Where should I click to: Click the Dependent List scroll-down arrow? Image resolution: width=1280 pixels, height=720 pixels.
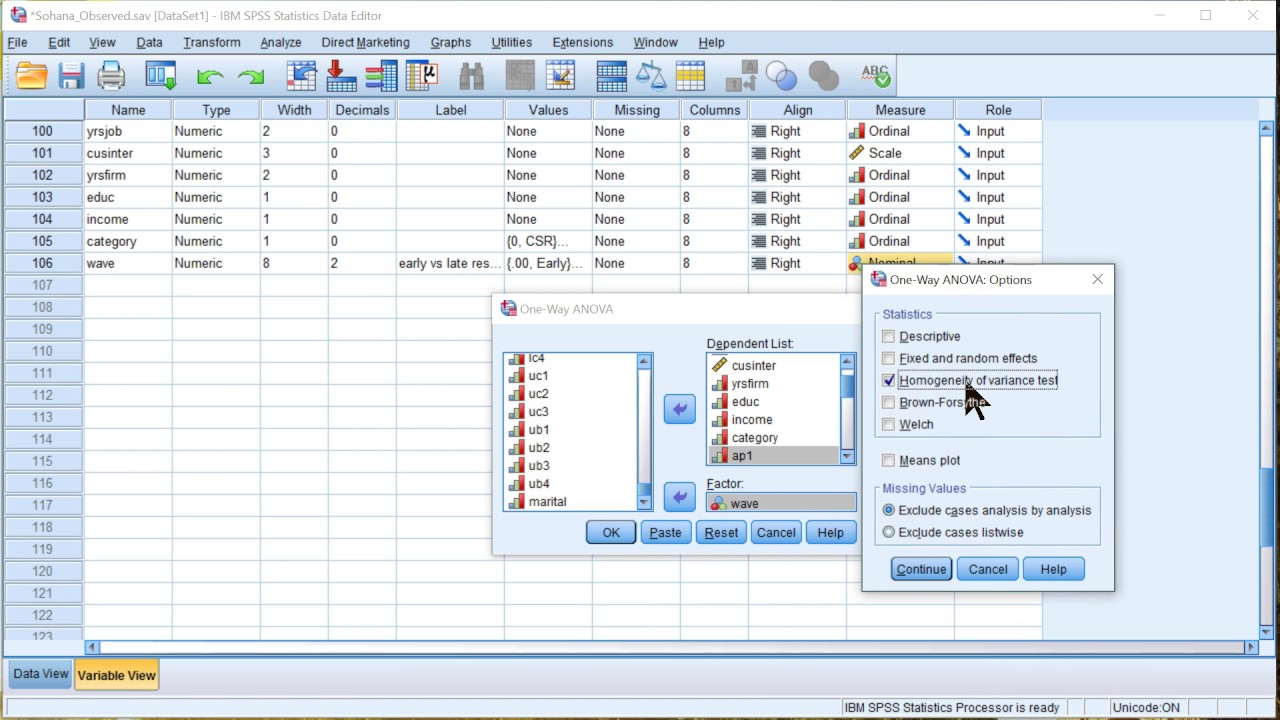point(848,456)
